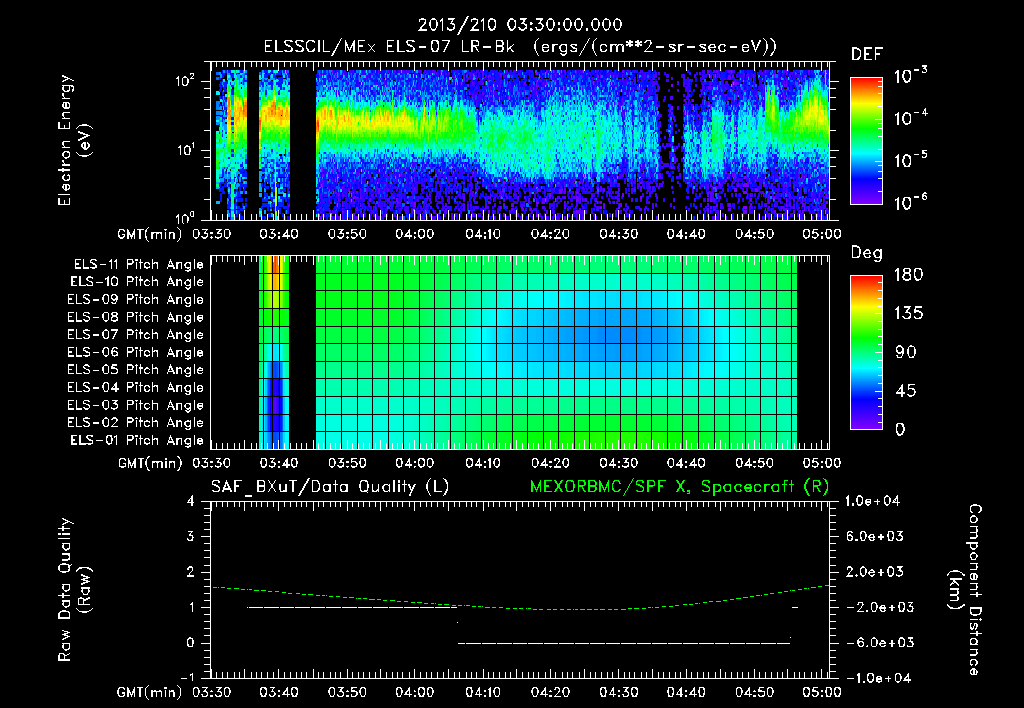The image size is (1024, 708).
Task: Select the ELS-04 Pitch Angle row label
Action: pyautogui.click(x=136, y=387)
